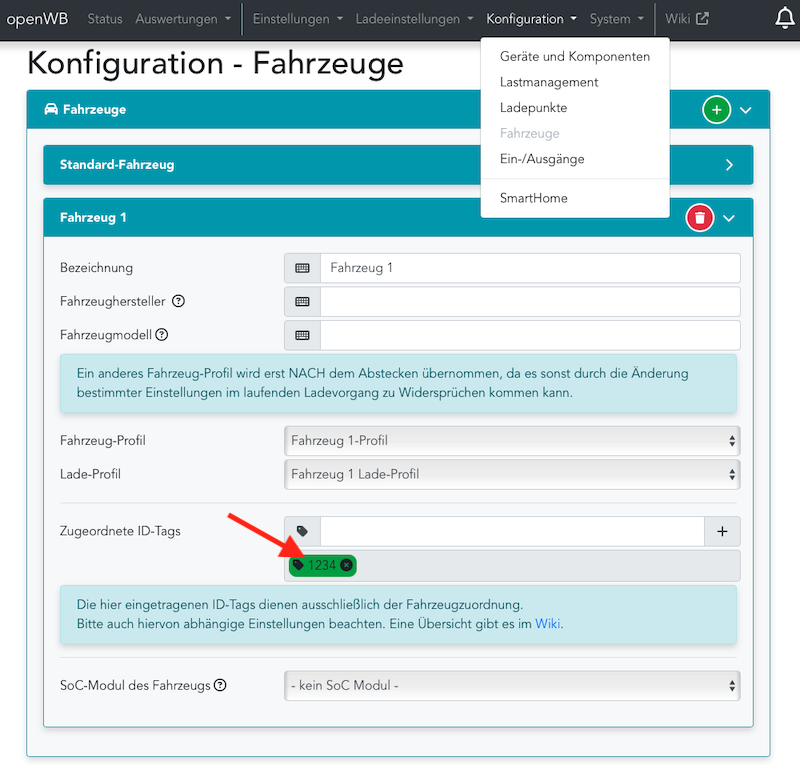This screenshot has width=800, height=765.
Task: Open SmartHome from the menu
Action: click(x=533, y=198)
